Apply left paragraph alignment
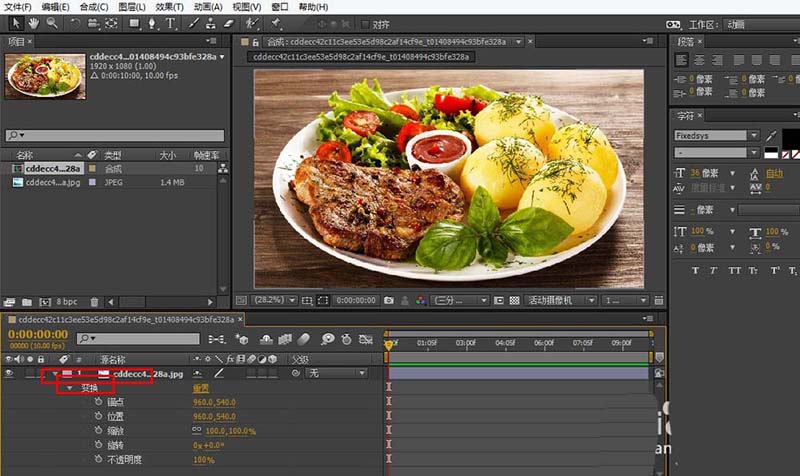 [x=681, y=60]
